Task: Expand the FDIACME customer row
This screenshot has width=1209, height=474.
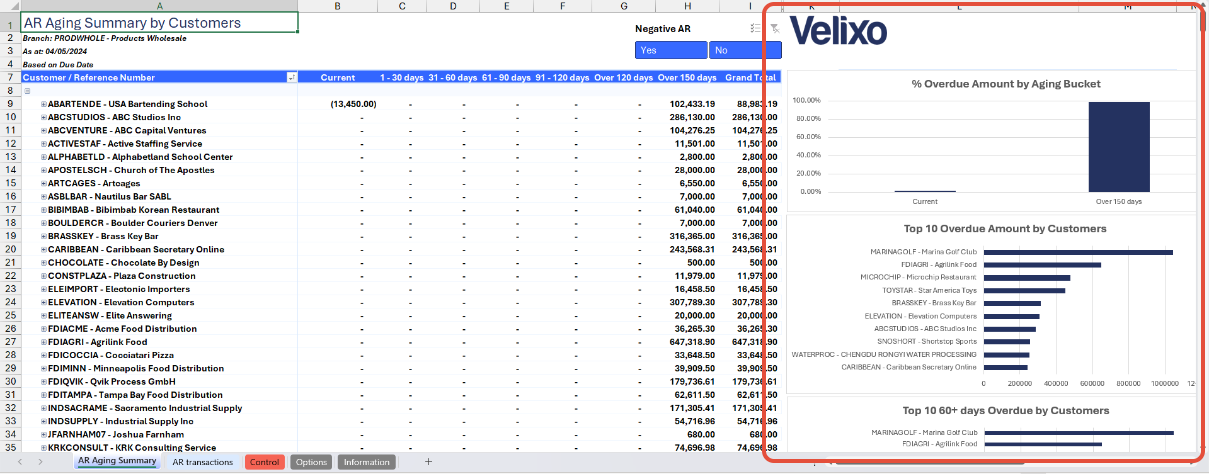Action: (x=43, y=329)
